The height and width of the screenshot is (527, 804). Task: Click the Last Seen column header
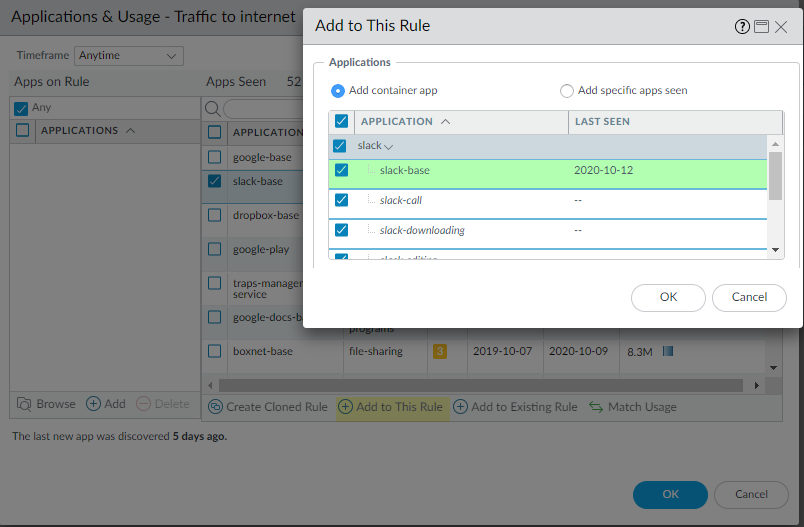[x=602, y=122]
